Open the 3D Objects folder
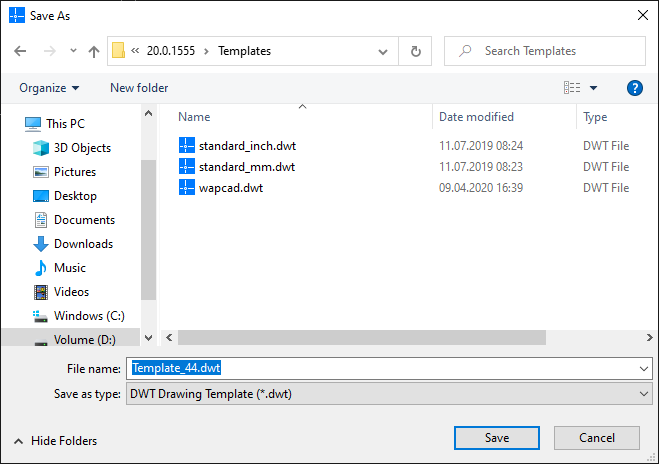The height and width of the screenshot is (464, 659). point(82,148)
